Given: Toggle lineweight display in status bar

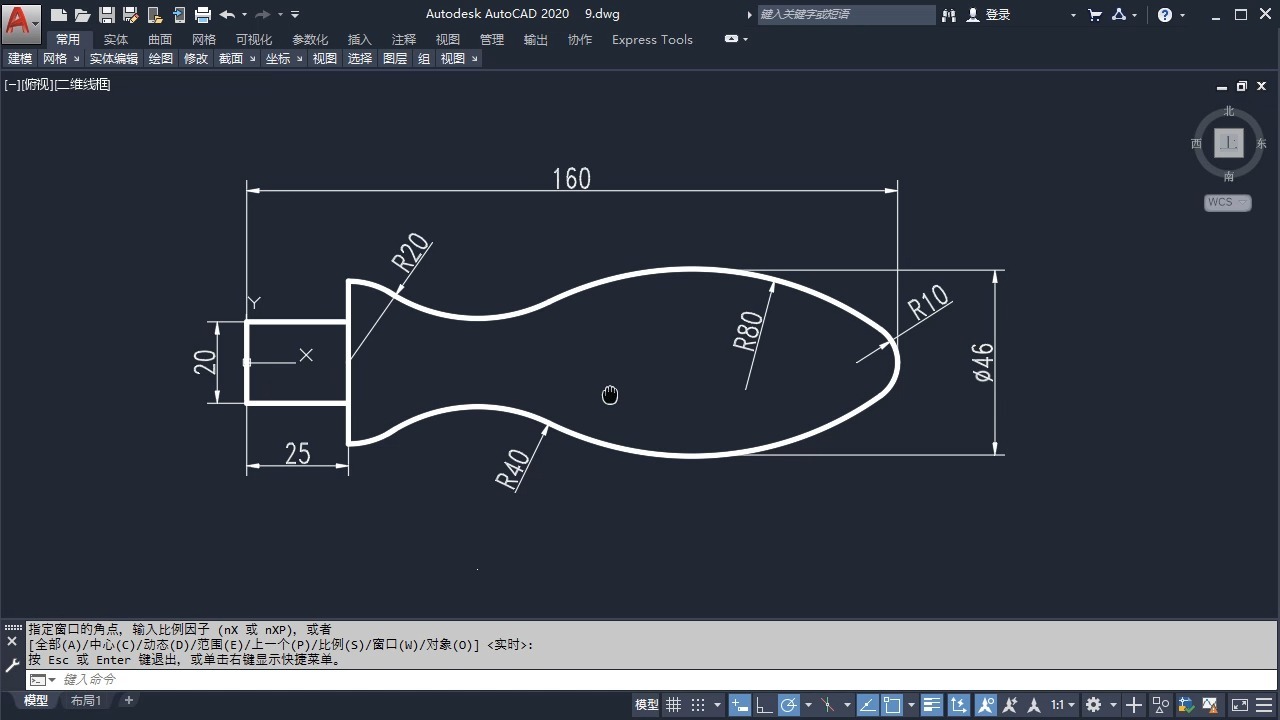Looking at the screenshot, I should click(932, 705).
